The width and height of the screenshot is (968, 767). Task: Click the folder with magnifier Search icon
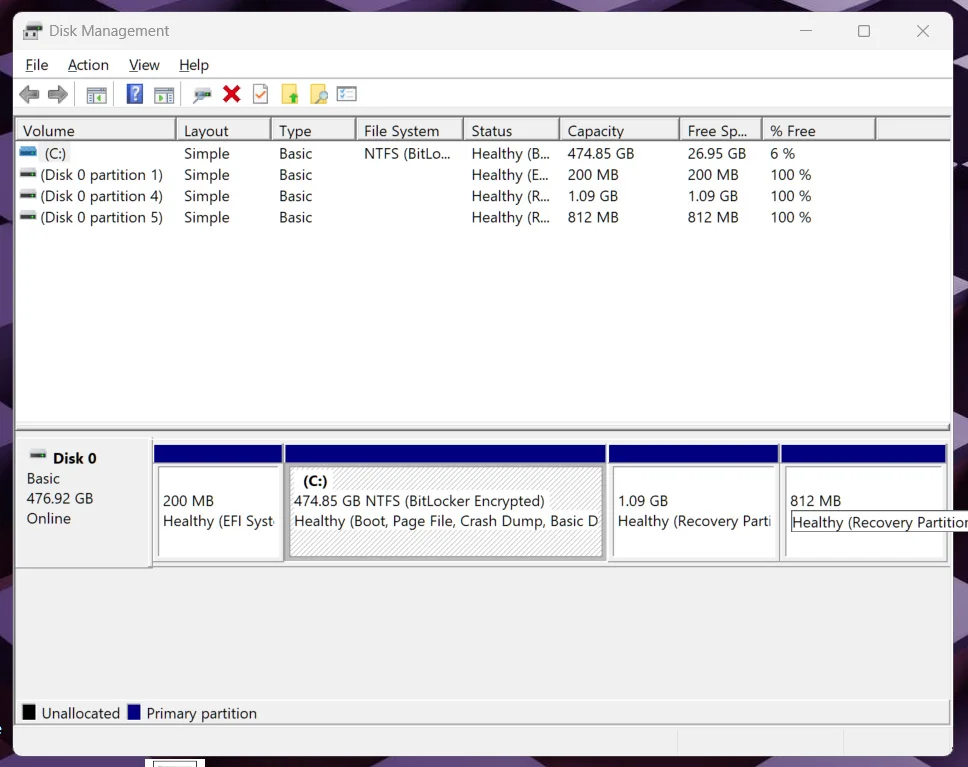click(319, 94)
